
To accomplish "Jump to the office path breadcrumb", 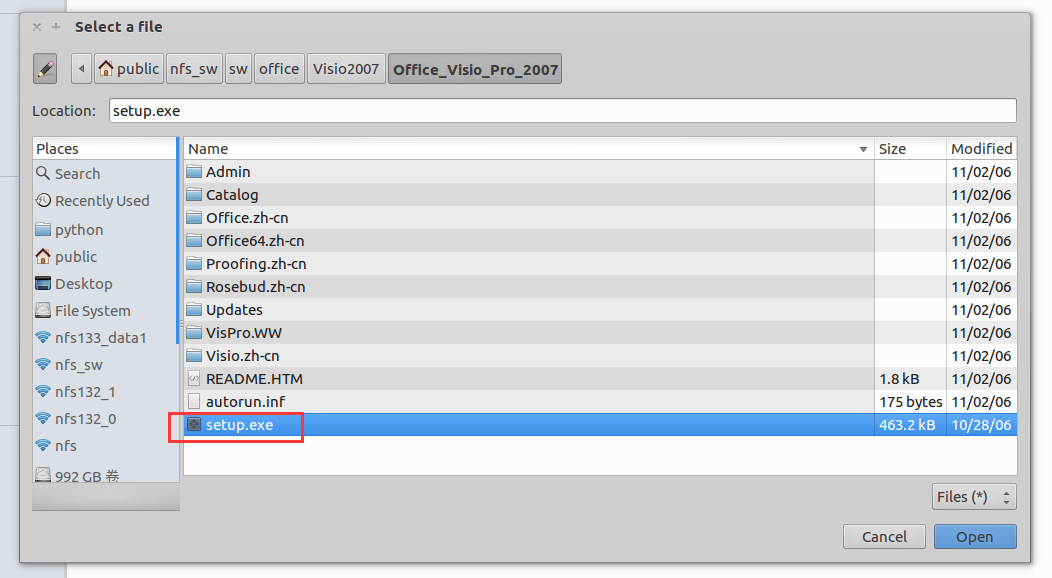I will click(279, 68).
